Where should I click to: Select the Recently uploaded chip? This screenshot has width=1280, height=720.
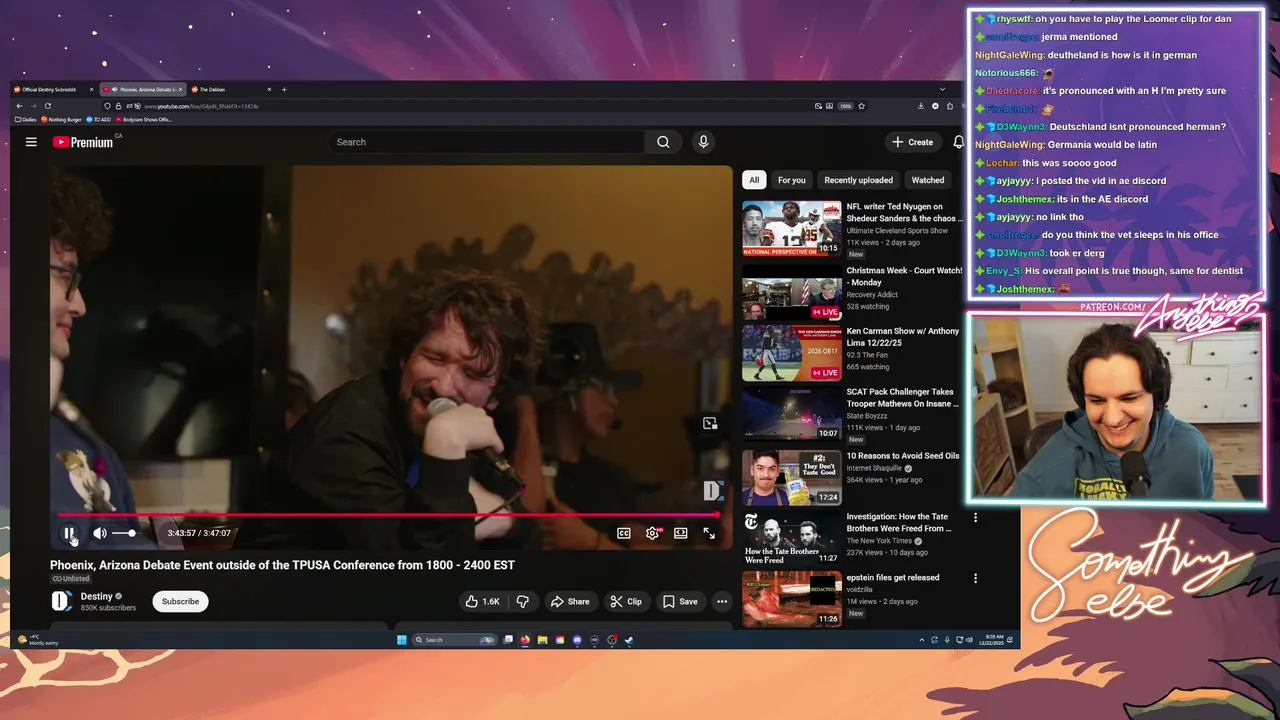tap(858, 180)
